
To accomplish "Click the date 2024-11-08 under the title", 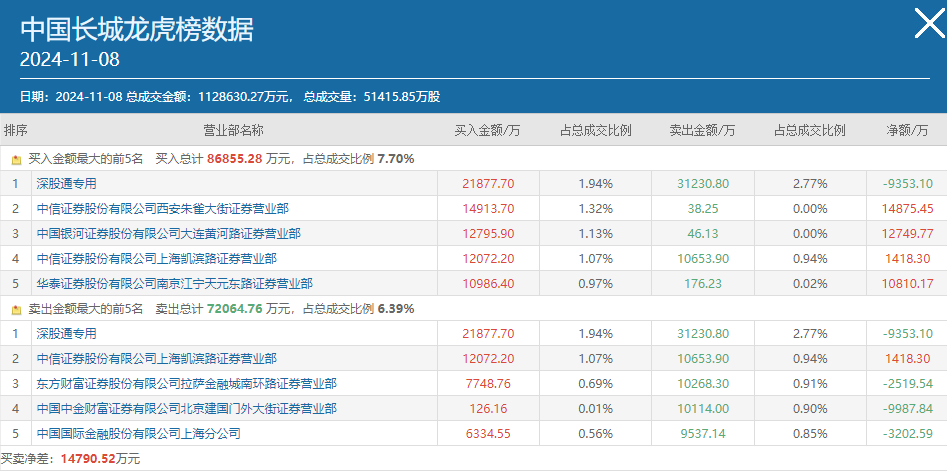I will (69, 59).
